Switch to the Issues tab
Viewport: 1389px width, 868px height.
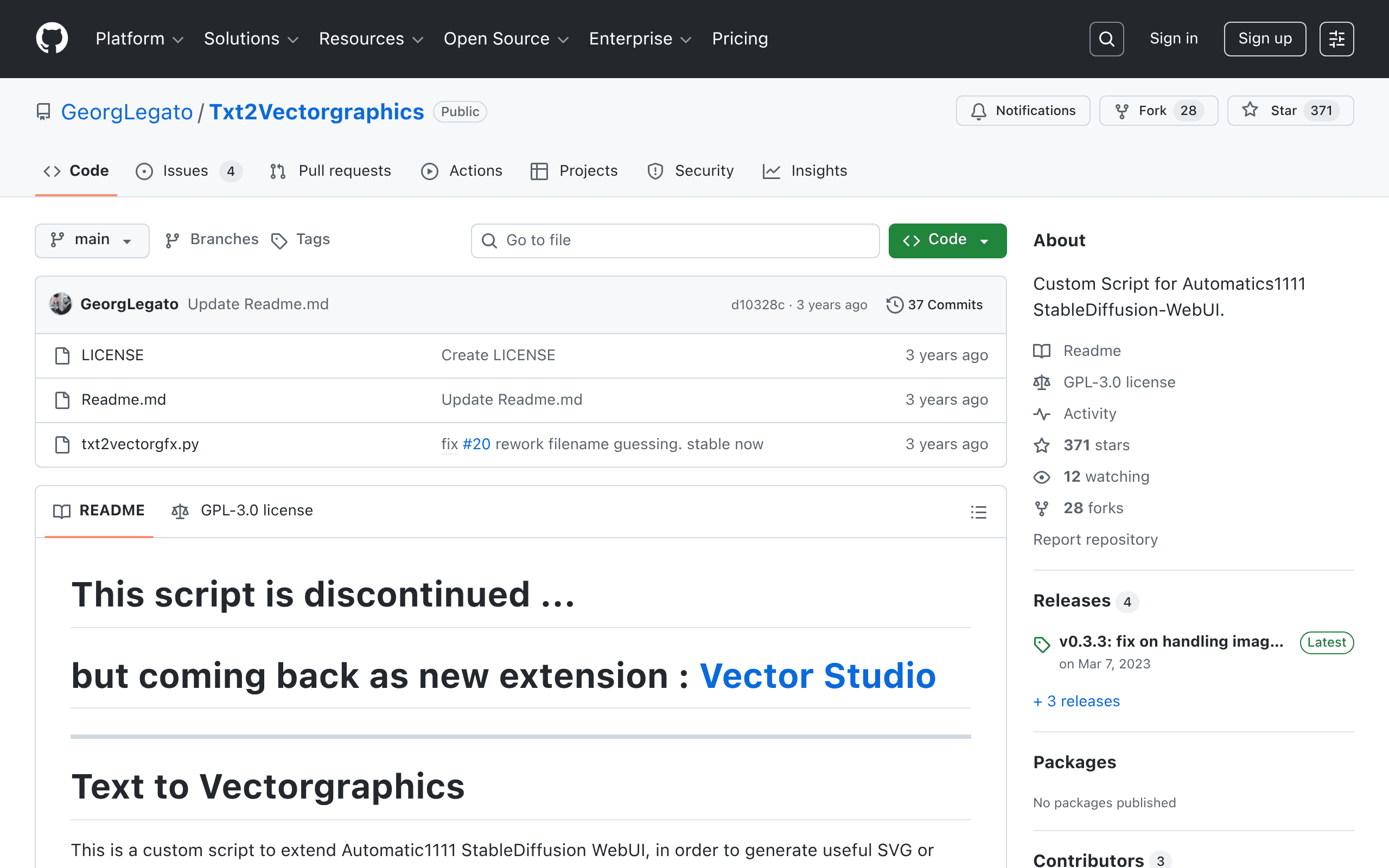coord(189,171)
